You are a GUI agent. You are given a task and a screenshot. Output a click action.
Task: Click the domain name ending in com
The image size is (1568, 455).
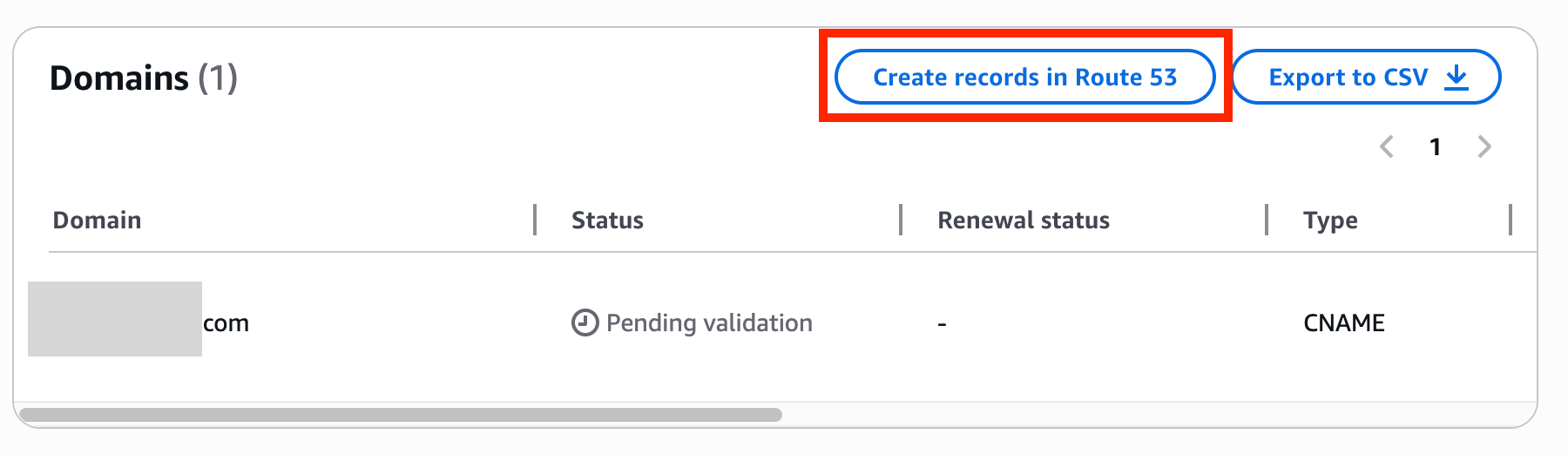(226, 323)
